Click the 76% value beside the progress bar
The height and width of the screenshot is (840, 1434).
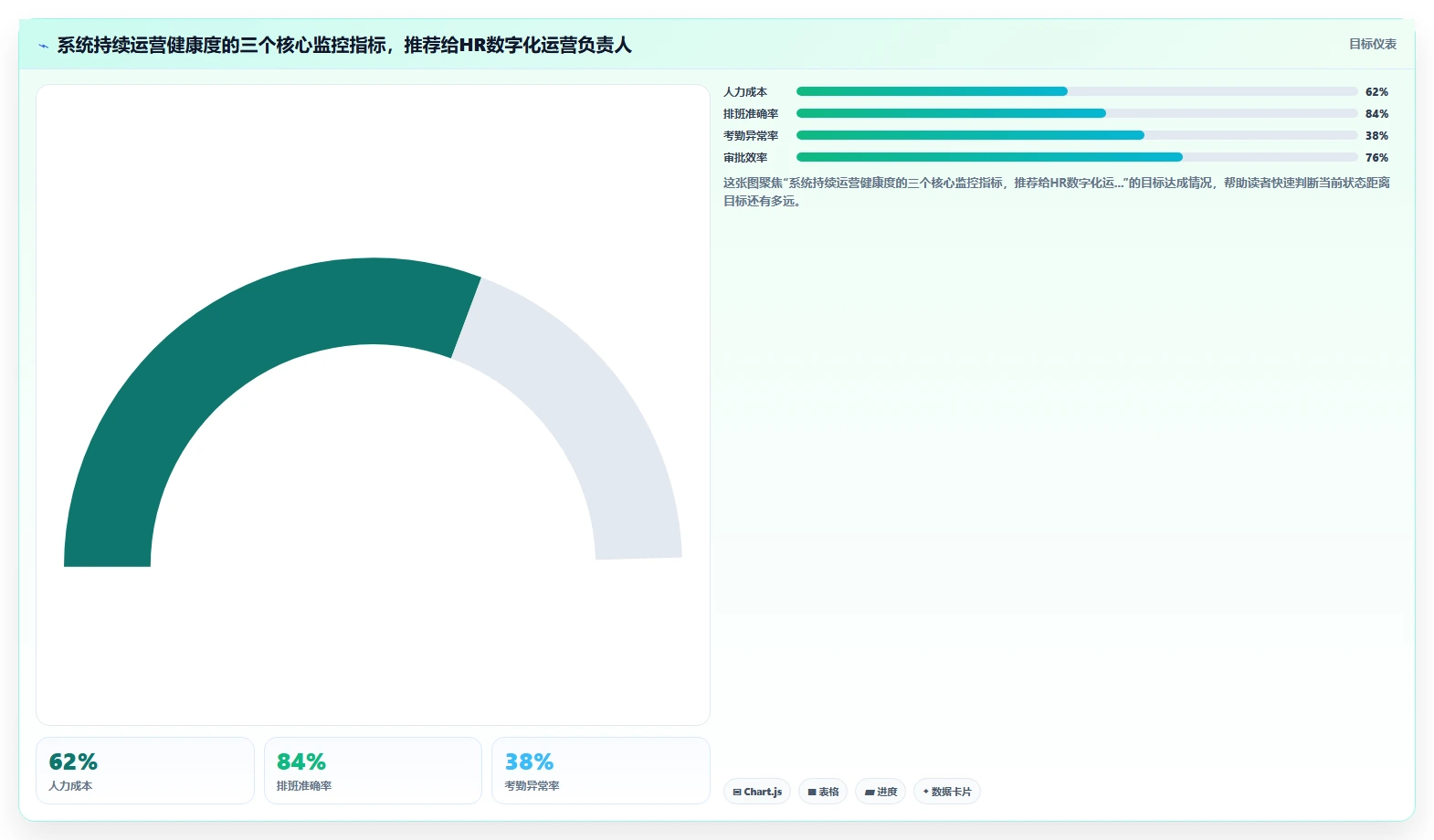[x=1376, y=157]
